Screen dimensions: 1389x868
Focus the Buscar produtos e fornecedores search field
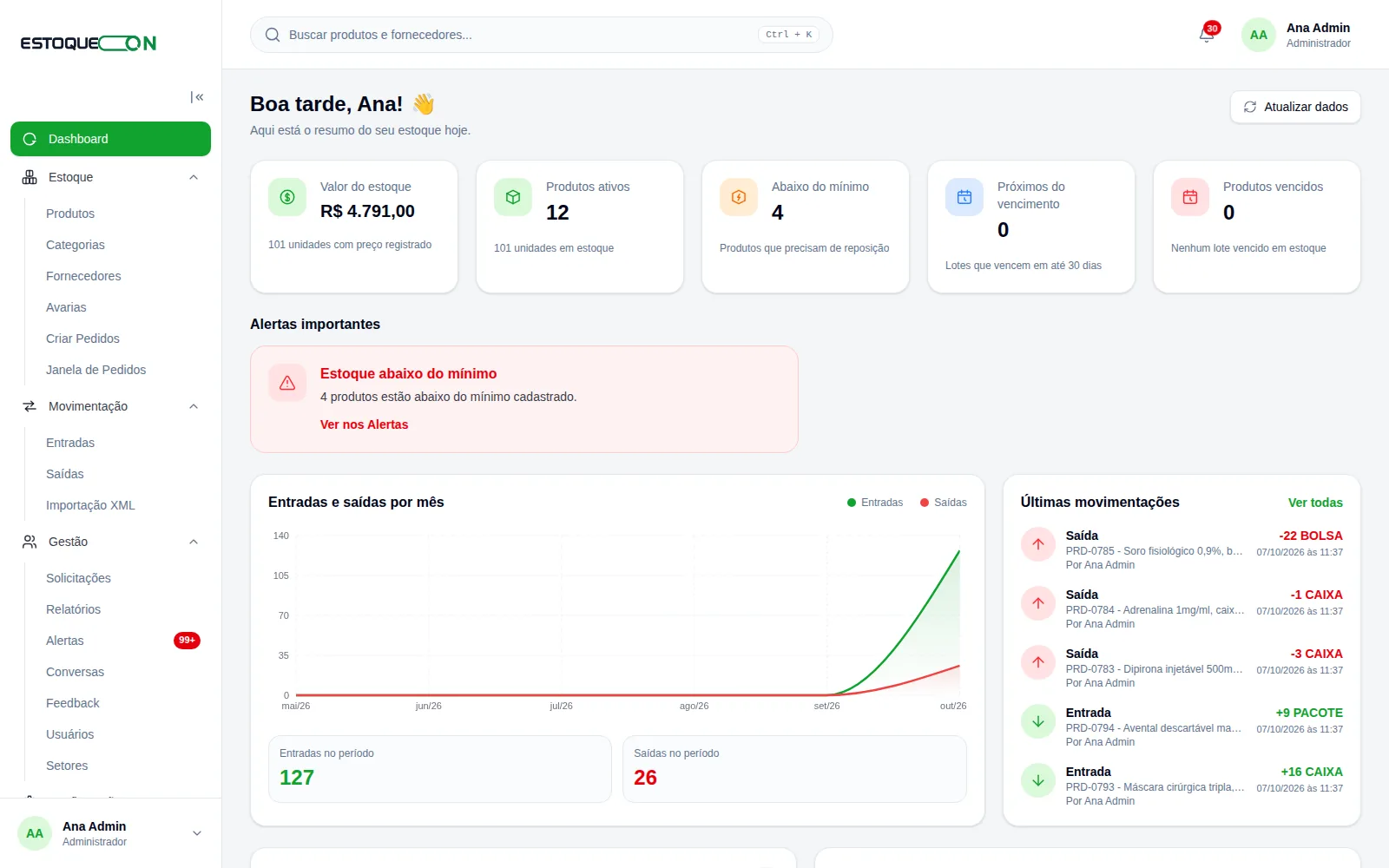(541, 35)
